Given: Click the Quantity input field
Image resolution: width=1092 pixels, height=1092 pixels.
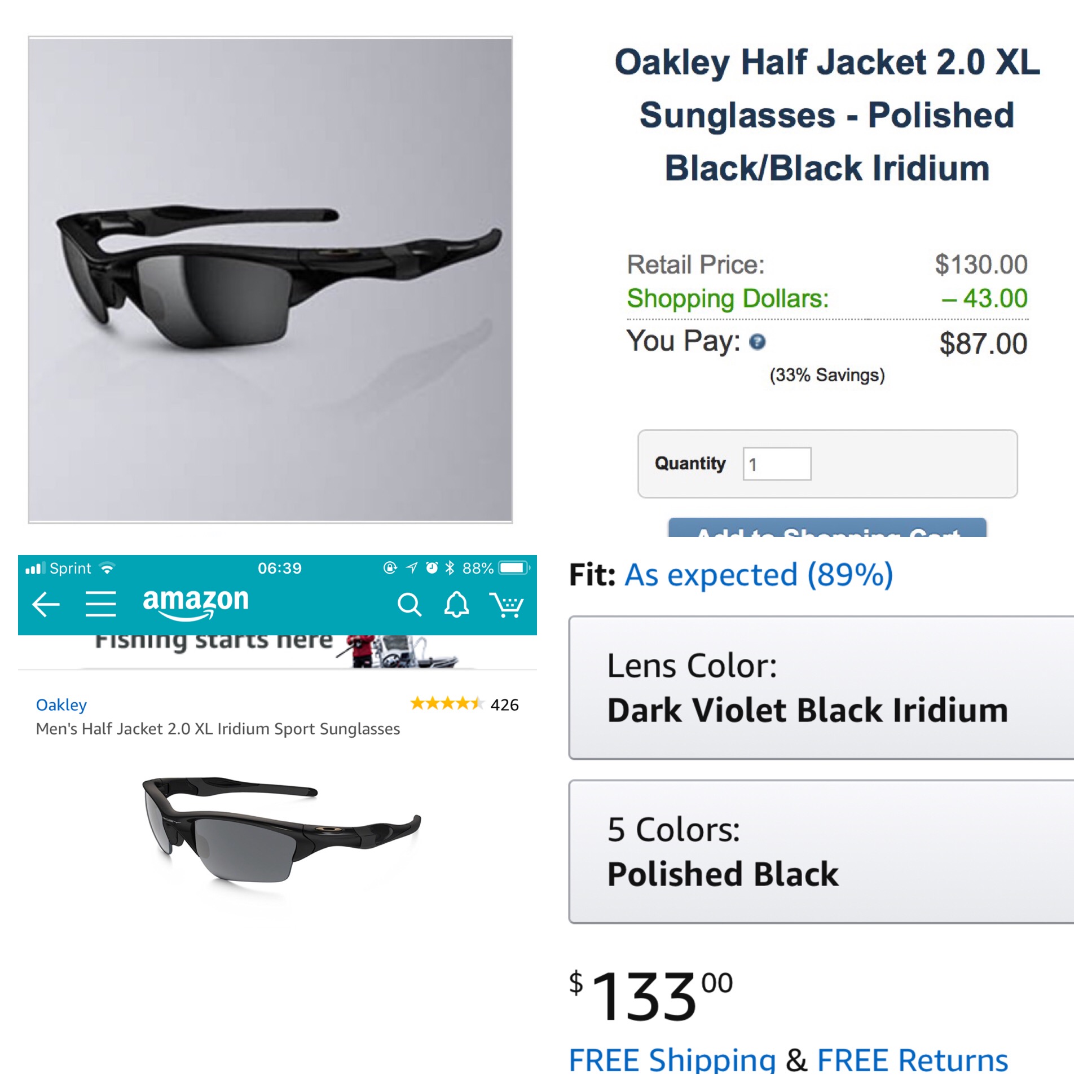Looking at the screenshot, I should pyautogui.click(x=777, y=464).
